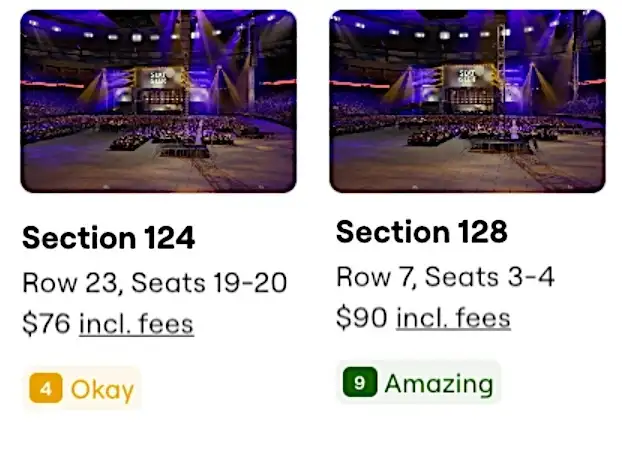Click incl. fees link beside $76
This screenshot has height=458, width=622.
pyautogui.click(x=136, y=324)
